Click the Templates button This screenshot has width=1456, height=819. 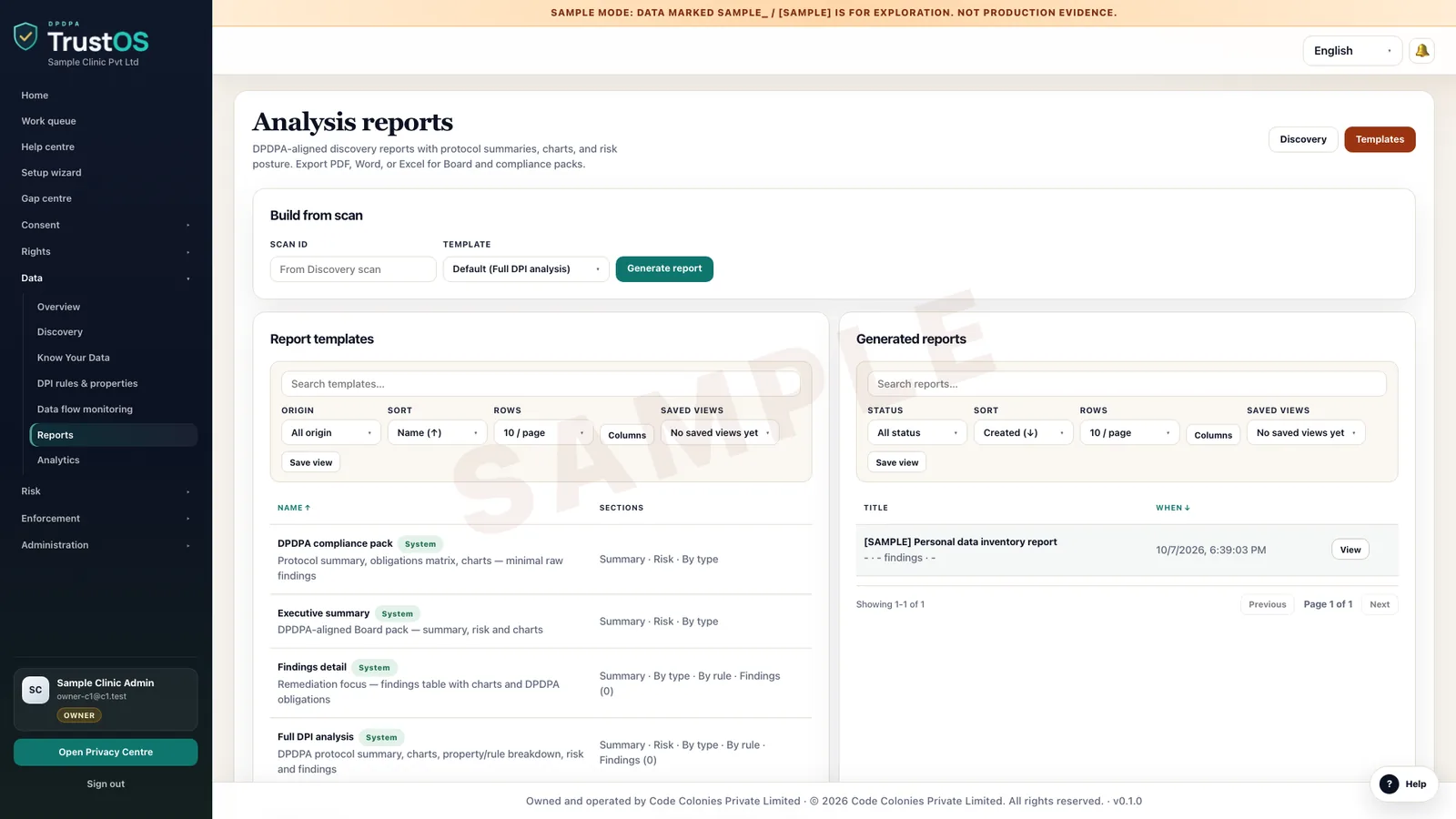[x=1380, y=139]
